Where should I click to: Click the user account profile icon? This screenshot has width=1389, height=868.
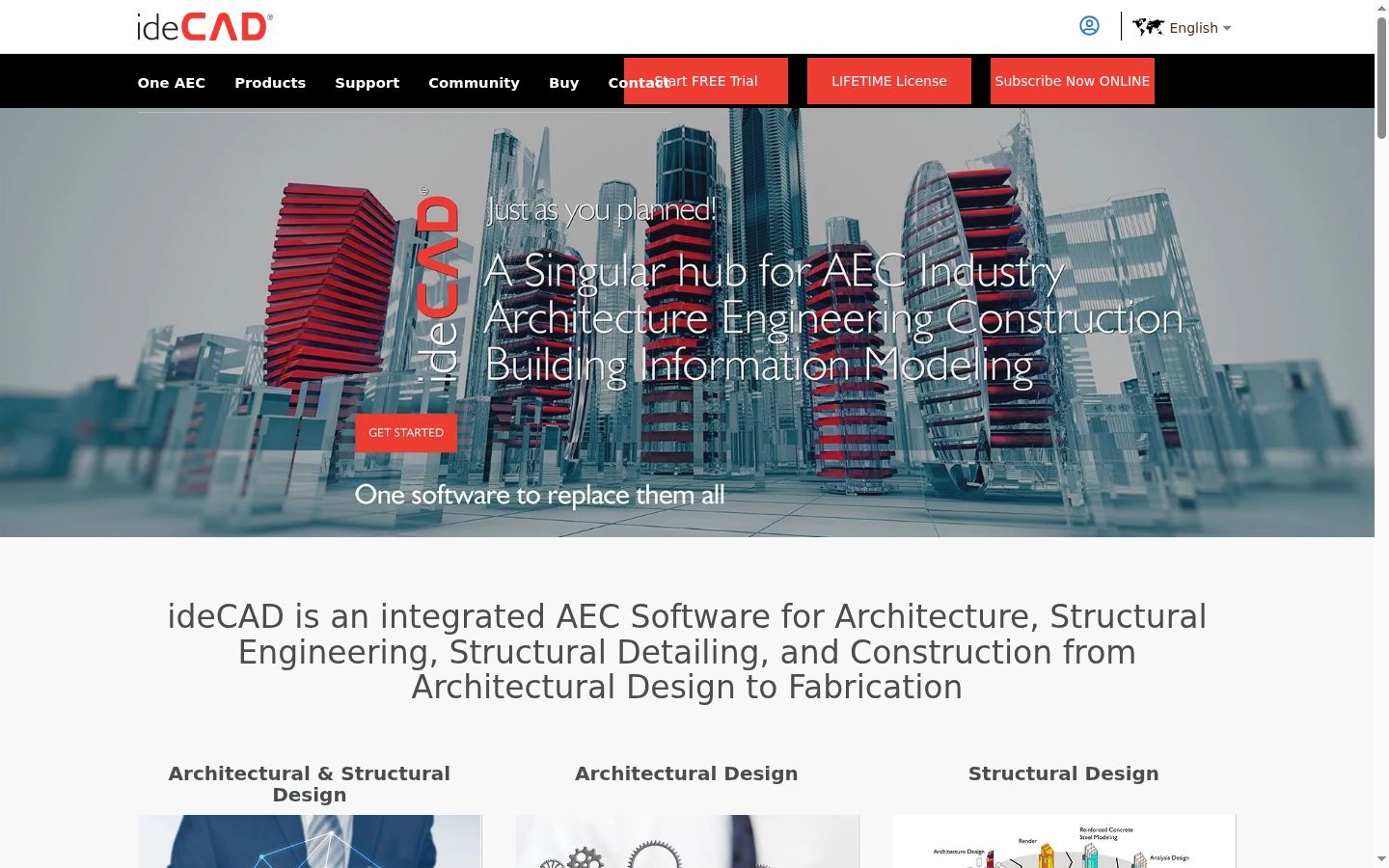pyautogui.click(x=1089, y=26)
